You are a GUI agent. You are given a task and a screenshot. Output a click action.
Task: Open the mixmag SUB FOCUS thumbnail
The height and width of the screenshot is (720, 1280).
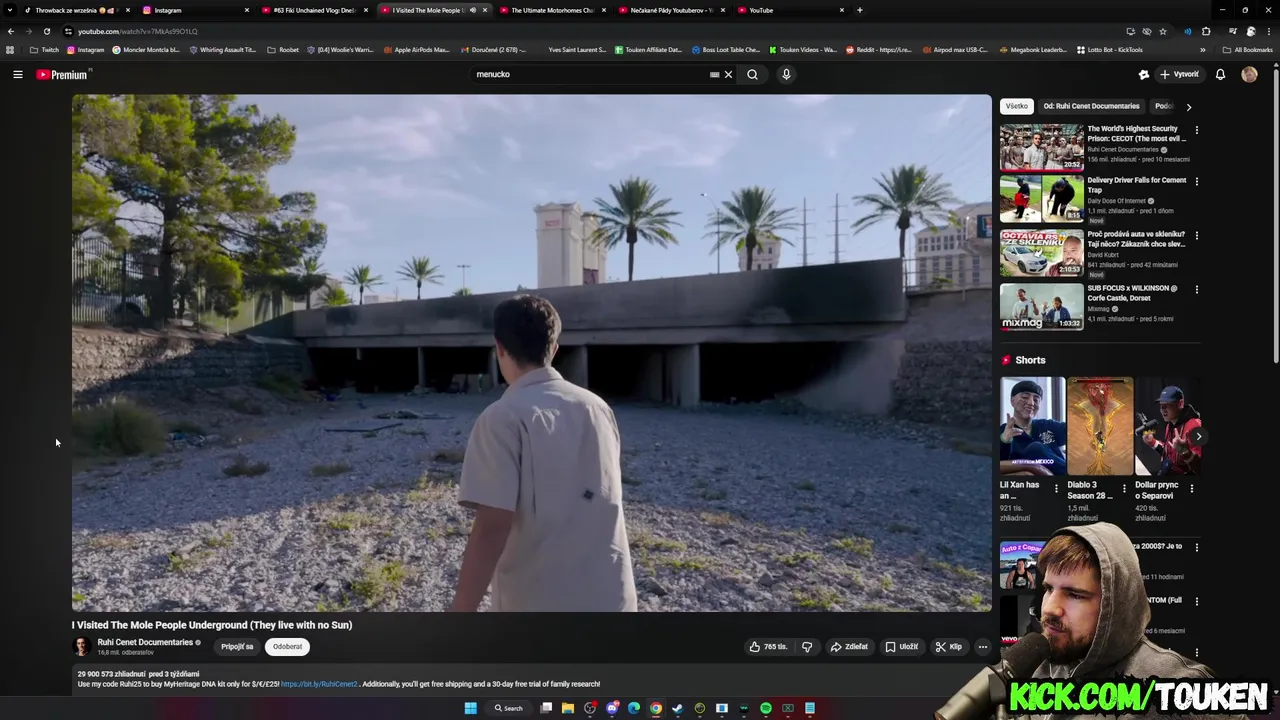(1041, 307)
